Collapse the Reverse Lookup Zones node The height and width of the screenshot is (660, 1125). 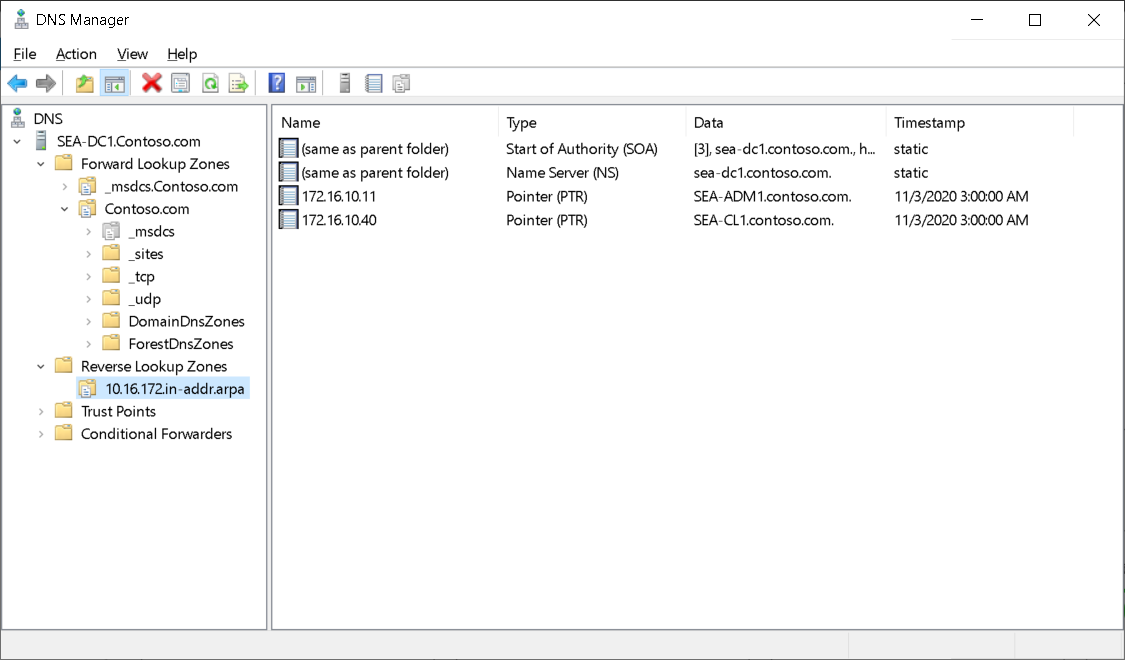tap(41, 367)
